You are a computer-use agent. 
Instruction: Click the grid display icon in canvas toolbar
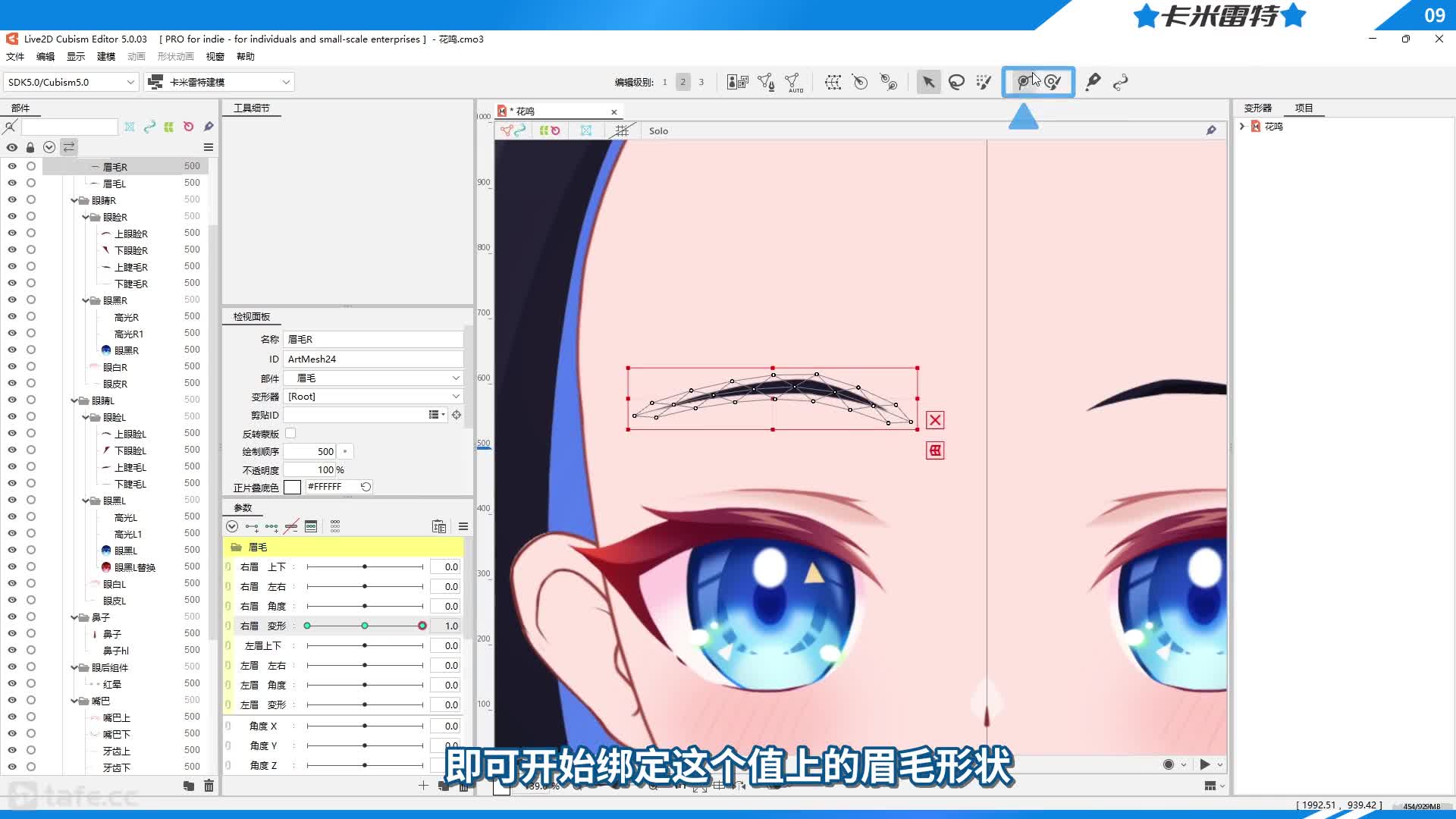622,130
